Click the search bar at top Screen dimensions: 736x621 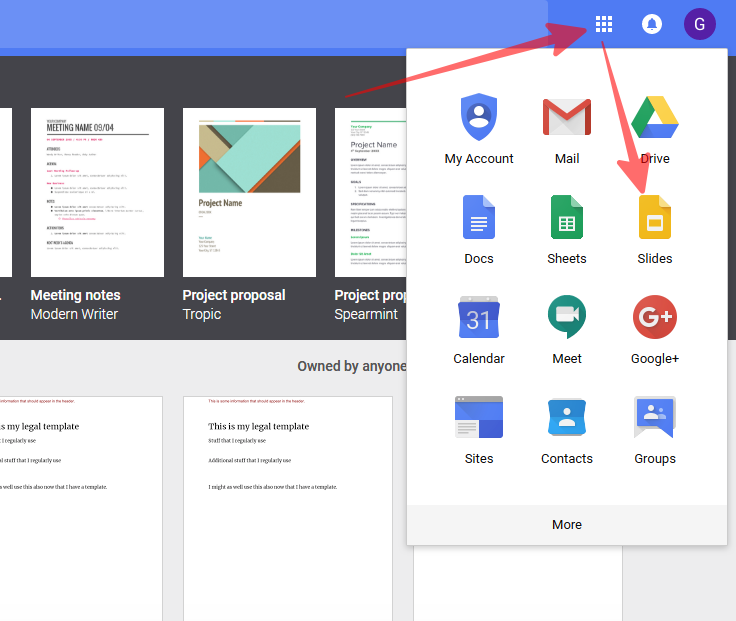click(274, 23)
